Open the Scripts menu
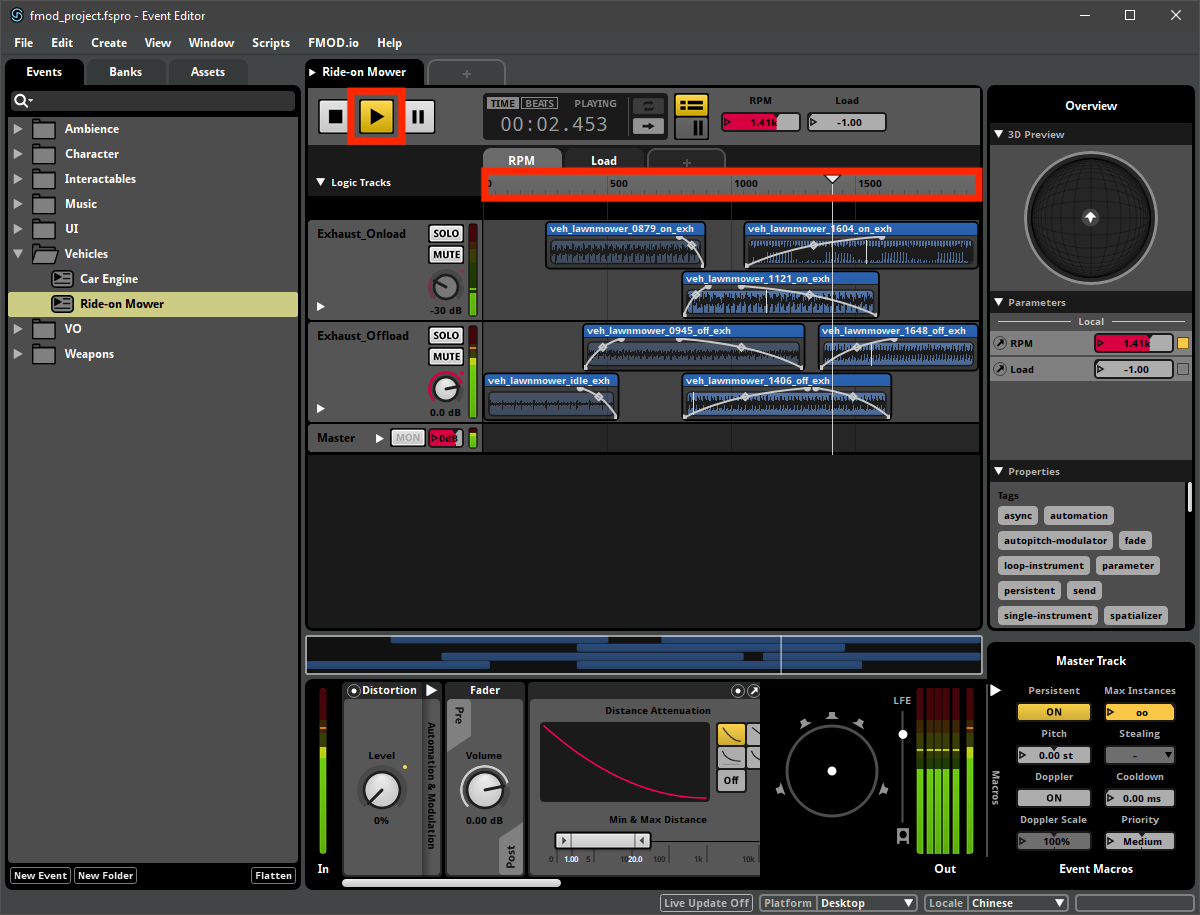1200x915 pixels. pyautogui.click(x=271, y=43)
